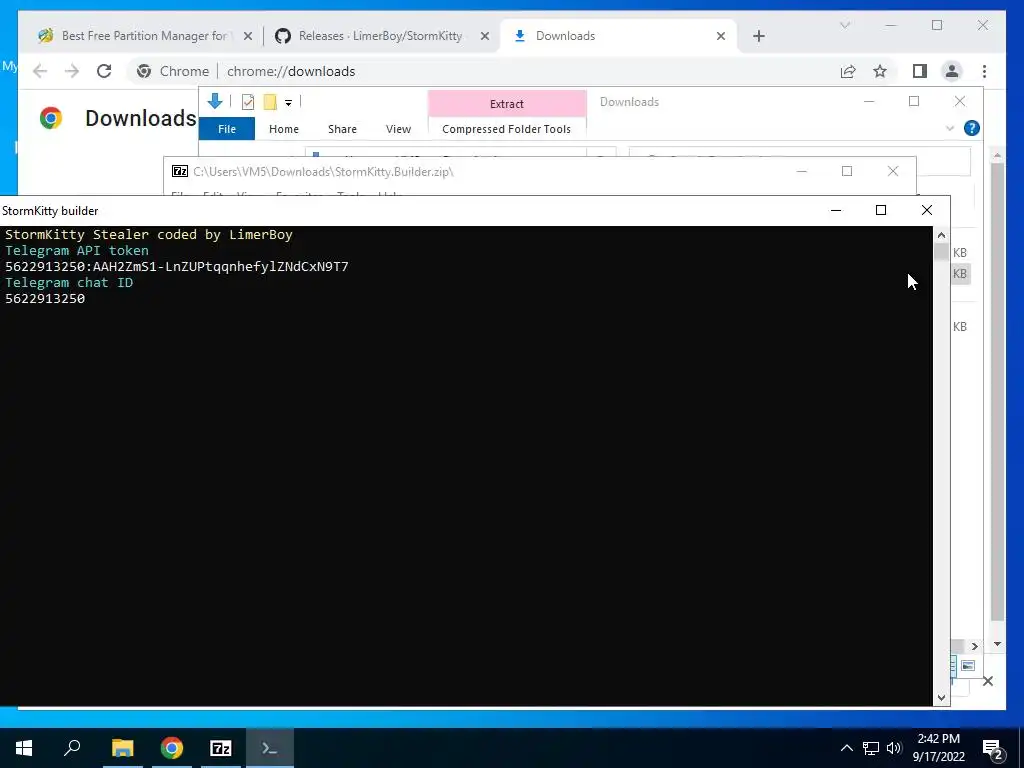The image size is (1024, 768).
Task: Minimize the Explorer Downloads window
Action: (869, 101)
